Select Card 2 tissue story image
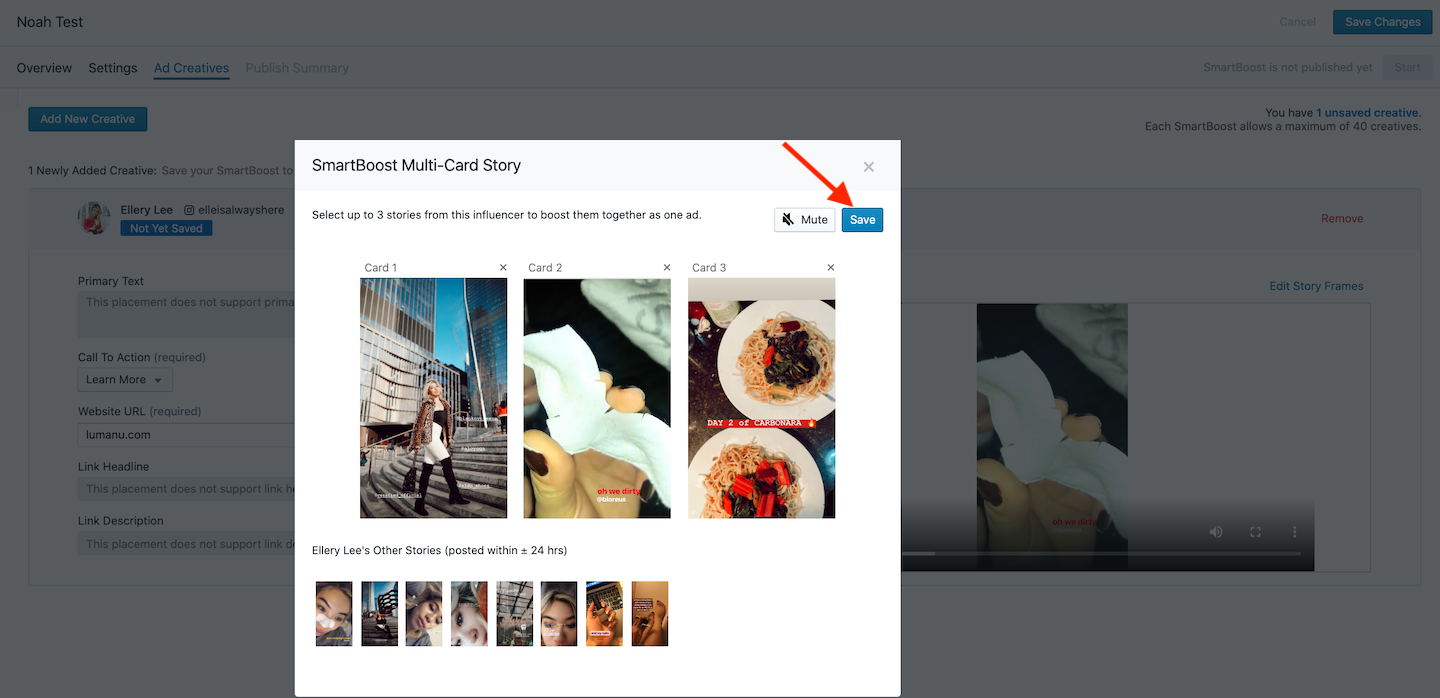The height and width of the screenshot is (698, 1440). click(597, 398)
